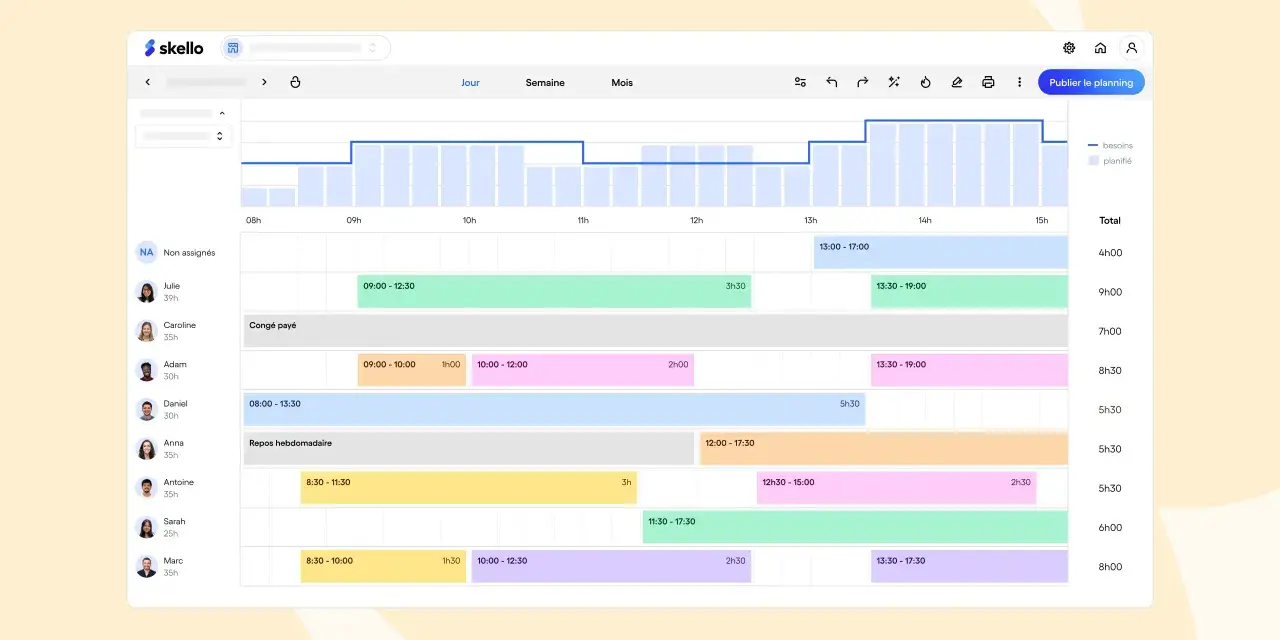The width and height of the screenshot is (1280, 640).
Task: Select Non assignés NA avatar
Action: pos(146,252)
